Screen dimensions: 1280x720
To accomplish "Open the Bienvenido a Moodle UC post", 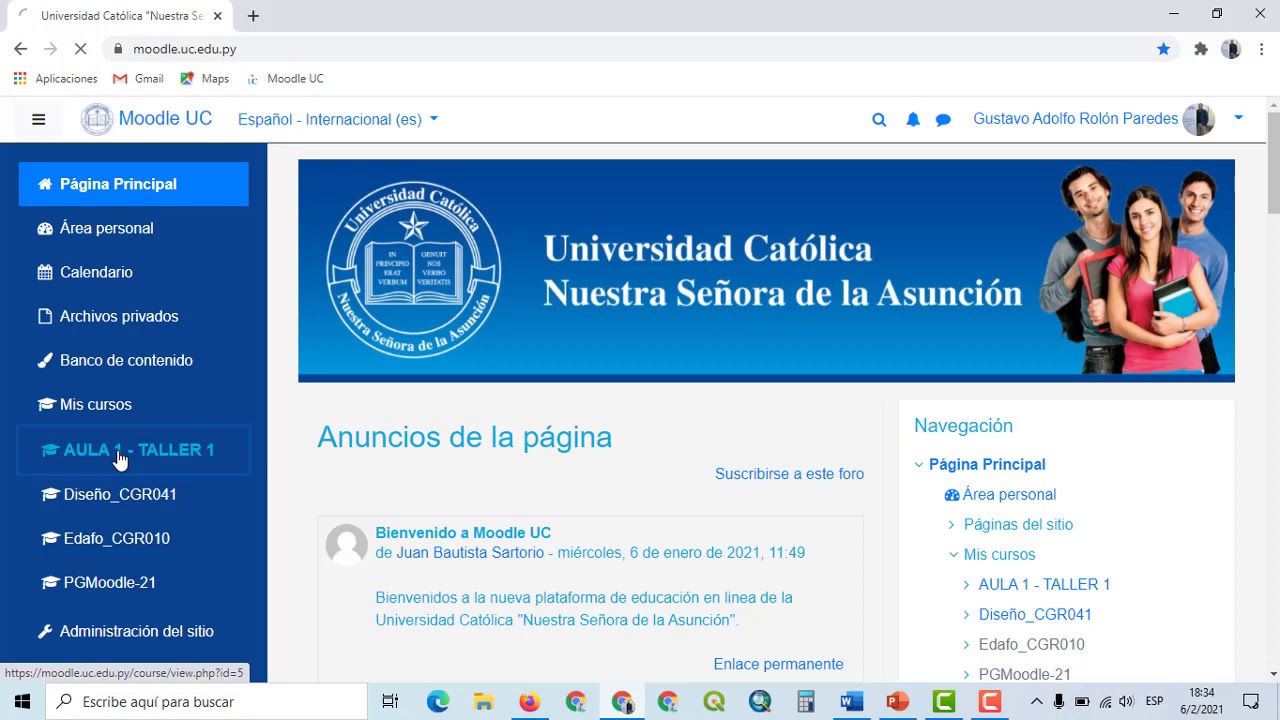I will 463,533.
